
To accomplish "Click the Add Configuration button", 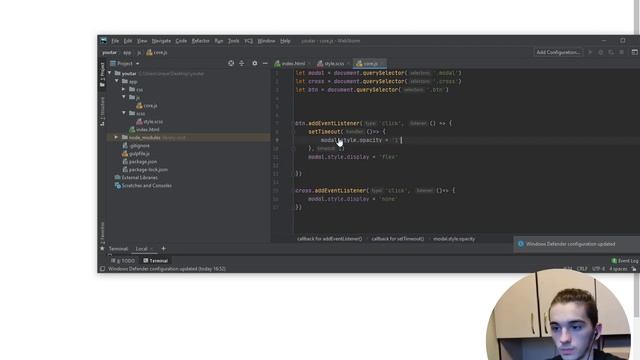I will coord(558,52).
